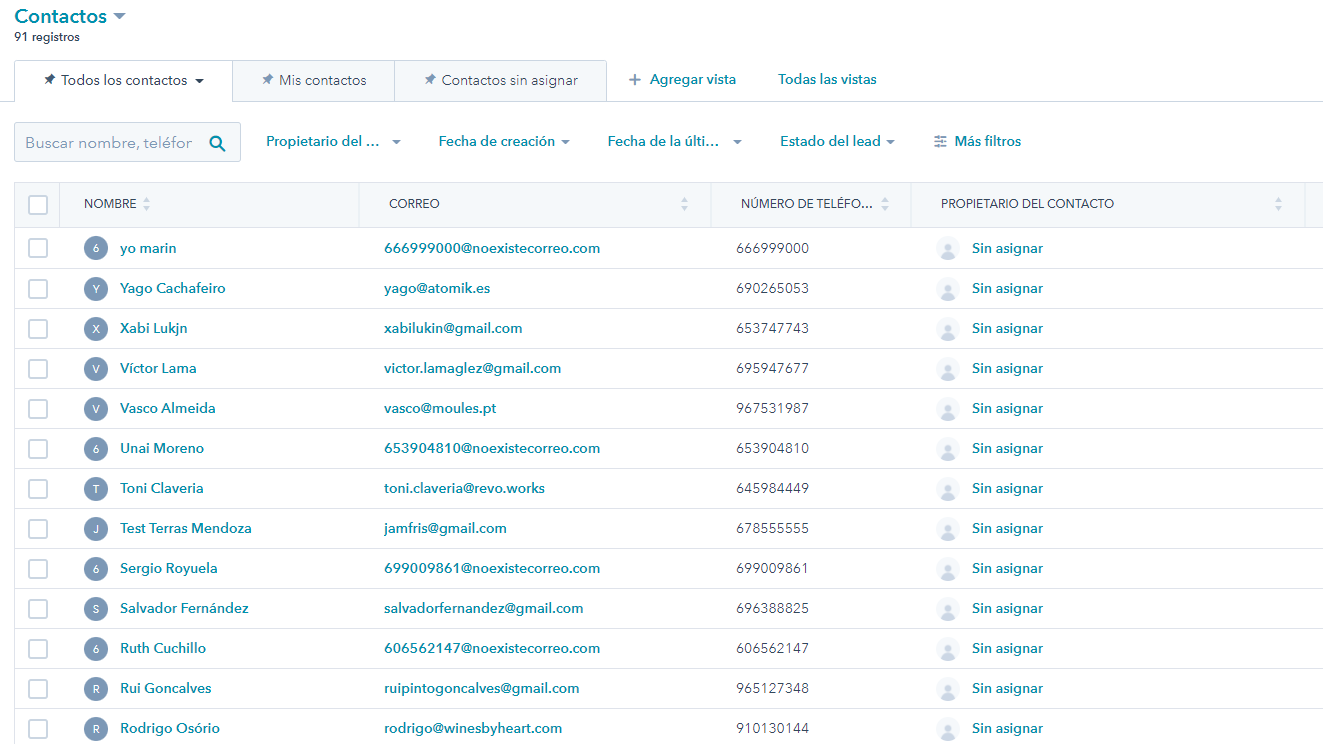Open the Salvador Fernández contact record
1323x744 pixels.
pyautogui.click(x=184, y=608)
